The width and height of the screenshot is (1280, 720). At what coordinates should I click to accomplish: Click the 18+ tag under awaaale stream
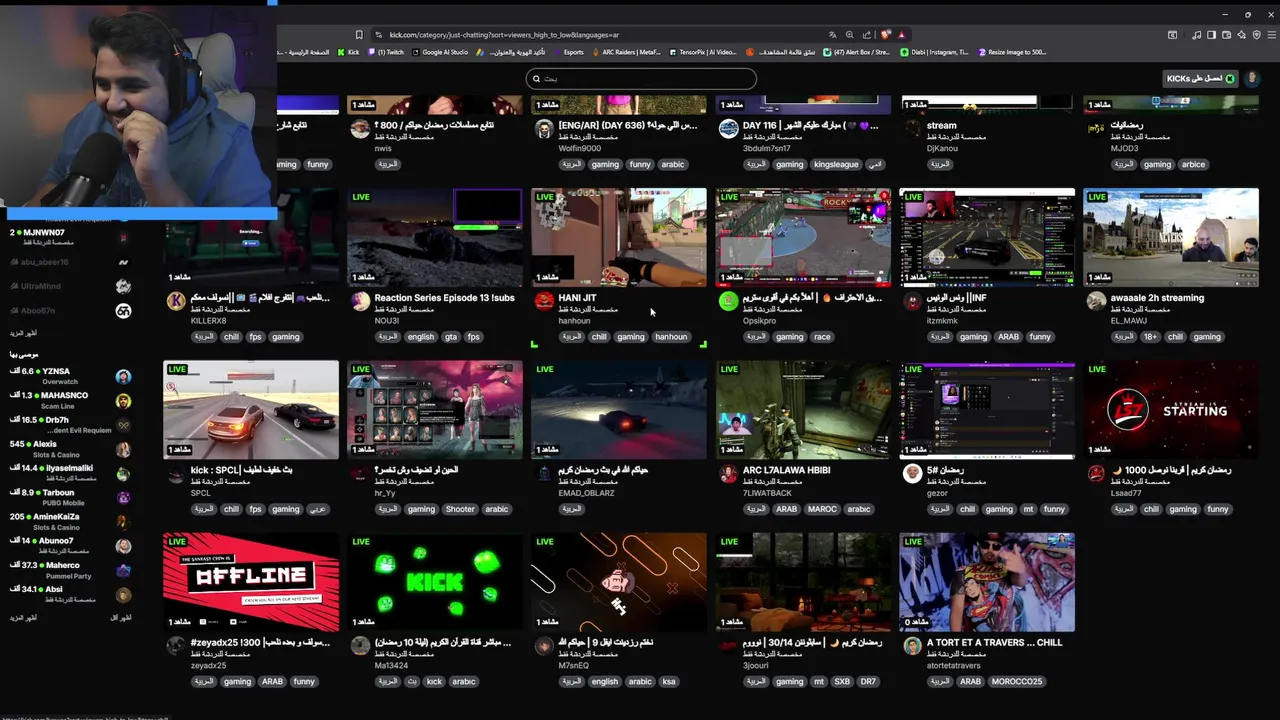(x=1151, y=337)
